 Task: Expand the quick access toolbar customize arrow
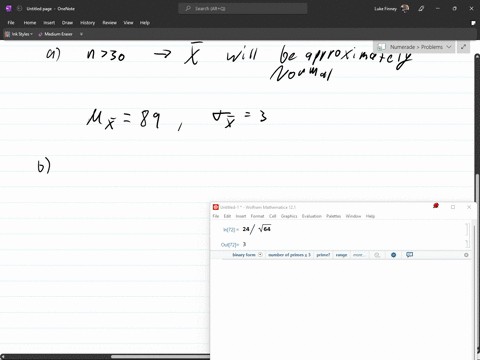[x=81, y=34]
